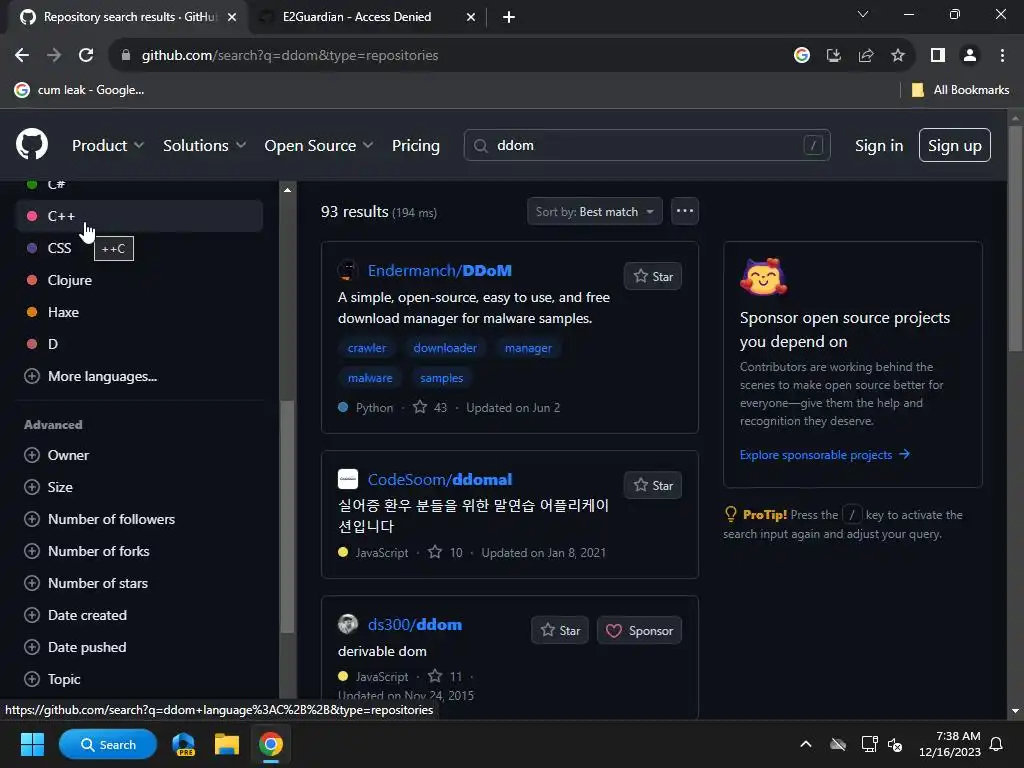Click the browser back arrow

coord(22,56)
